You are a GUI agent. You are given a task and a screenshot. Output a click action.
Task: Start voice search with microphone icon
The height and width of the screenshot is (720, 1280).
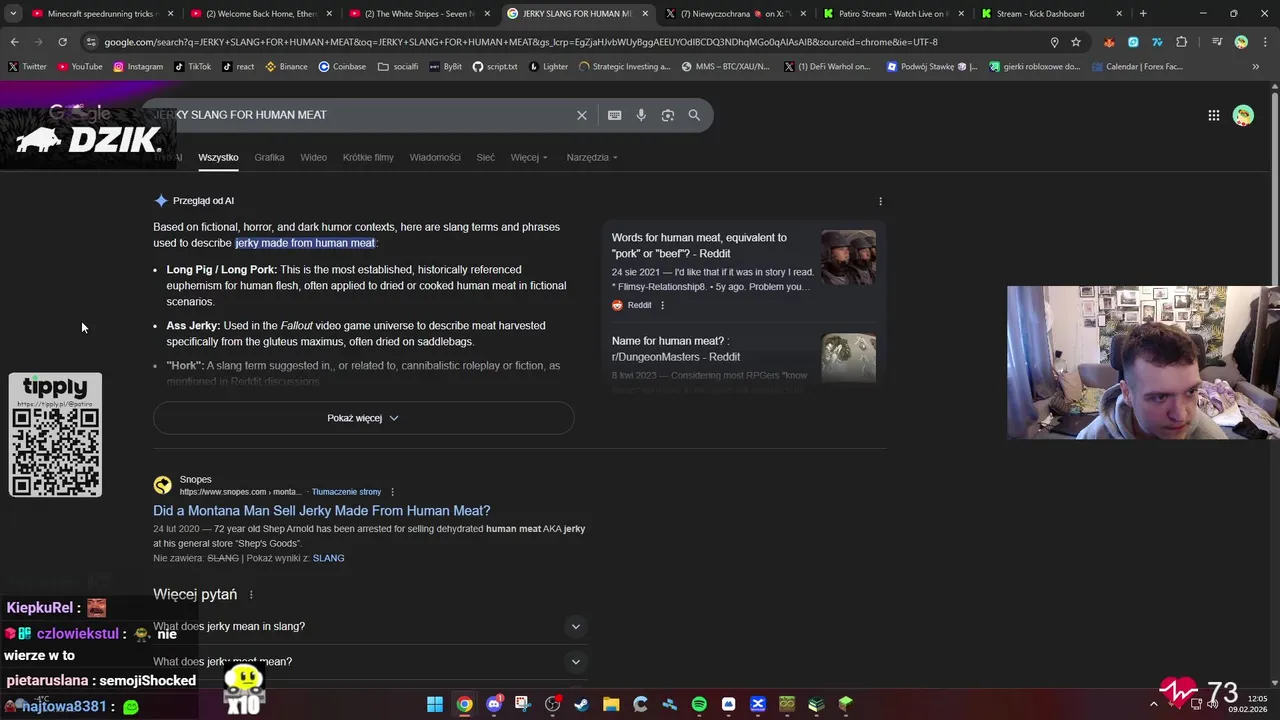pos(641,115)
